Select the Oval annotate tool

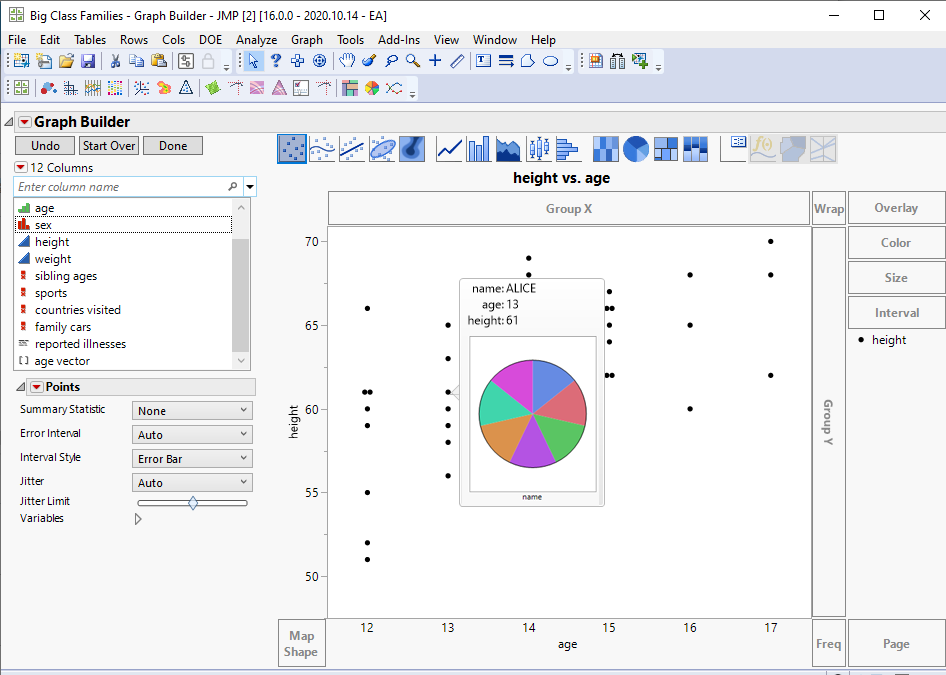550,61
